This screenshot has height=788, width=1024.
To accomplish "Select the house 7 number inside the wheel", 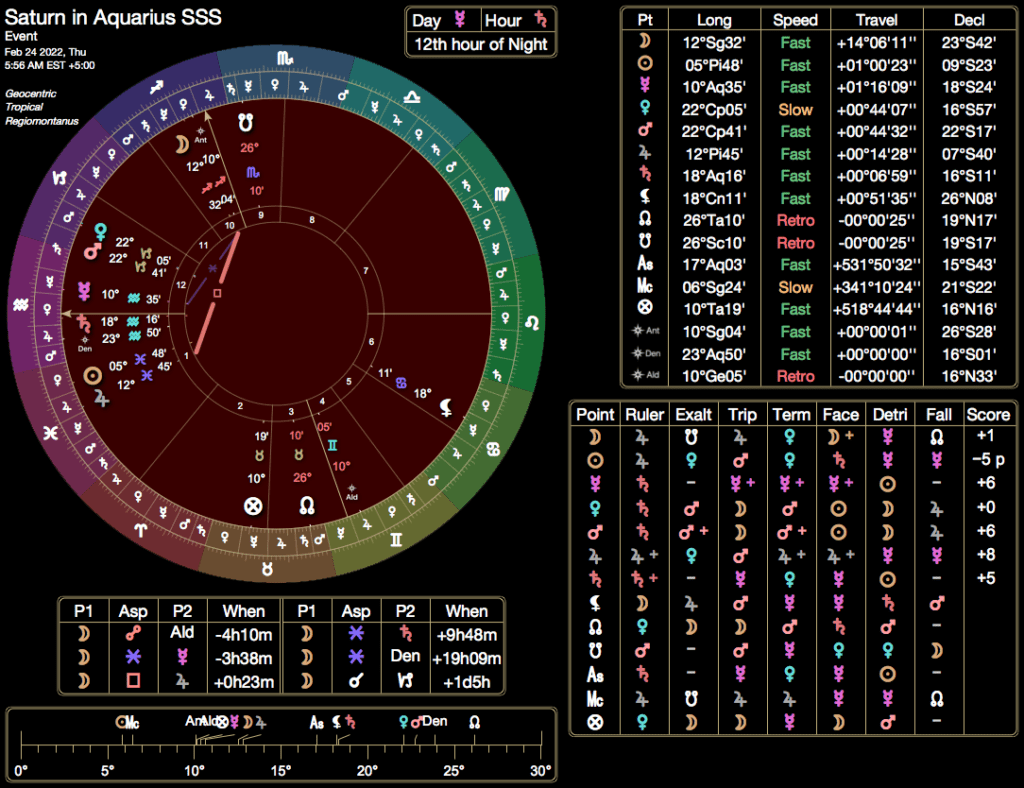I will coord(366,270).
